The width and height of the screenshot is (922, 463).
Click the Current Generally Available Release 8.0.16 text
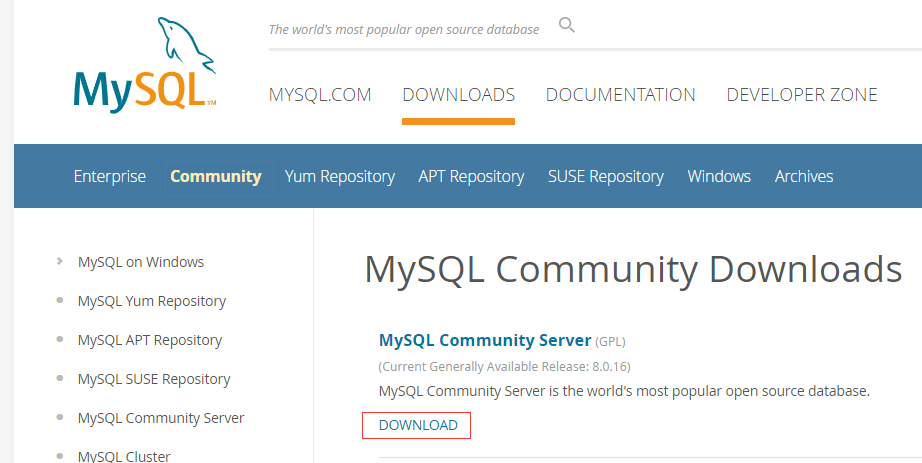(505, 367)
